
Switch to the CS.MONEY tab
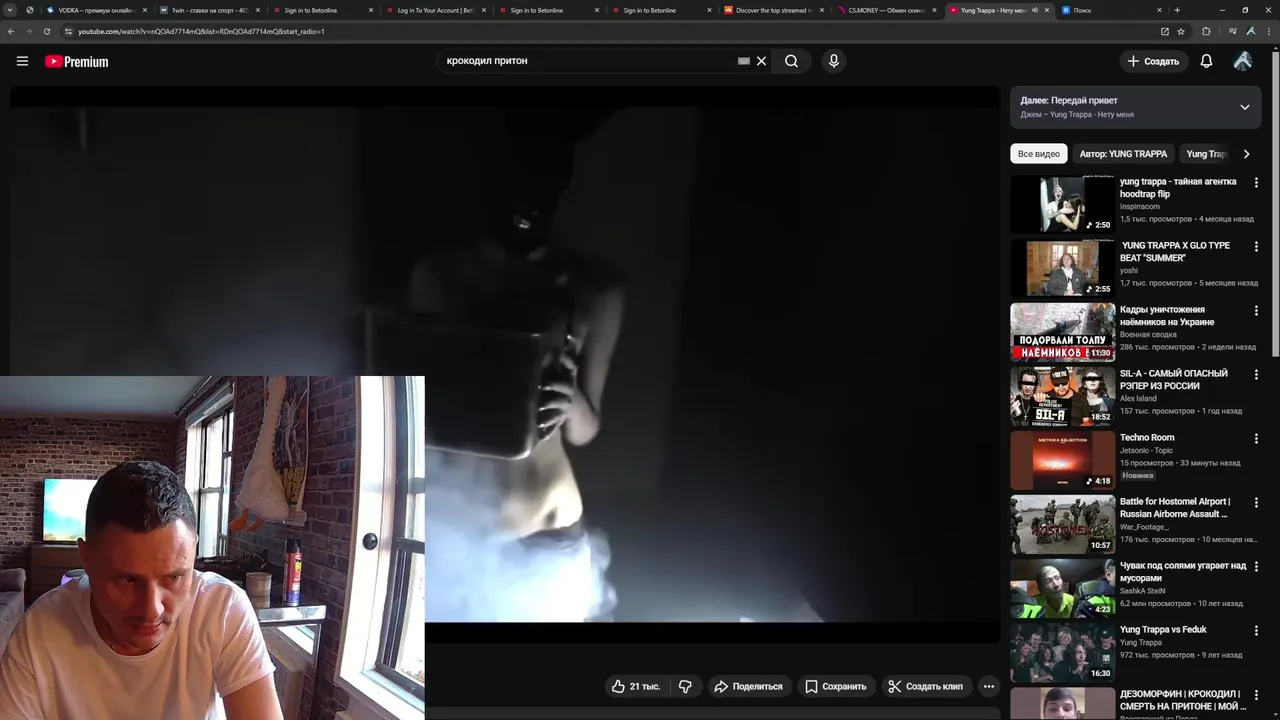click(x=887, y=10)
